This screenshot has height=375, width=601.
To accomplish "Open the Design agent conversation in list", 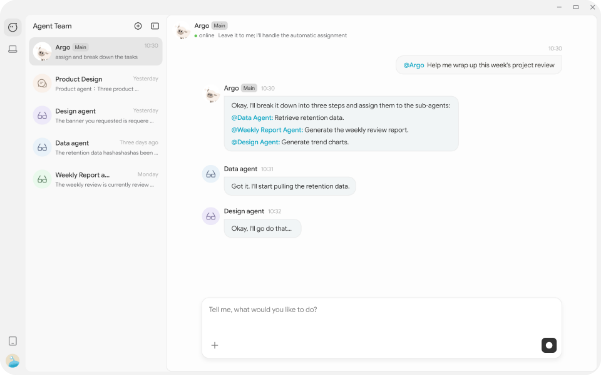I will click(x=96, y=115).
